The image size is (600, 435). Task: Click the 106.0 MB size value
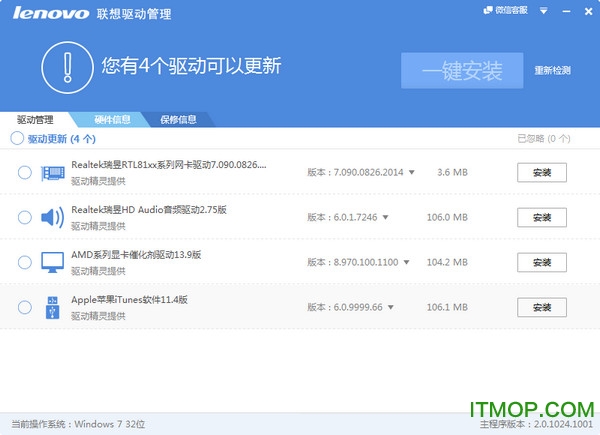click(447, 217)
